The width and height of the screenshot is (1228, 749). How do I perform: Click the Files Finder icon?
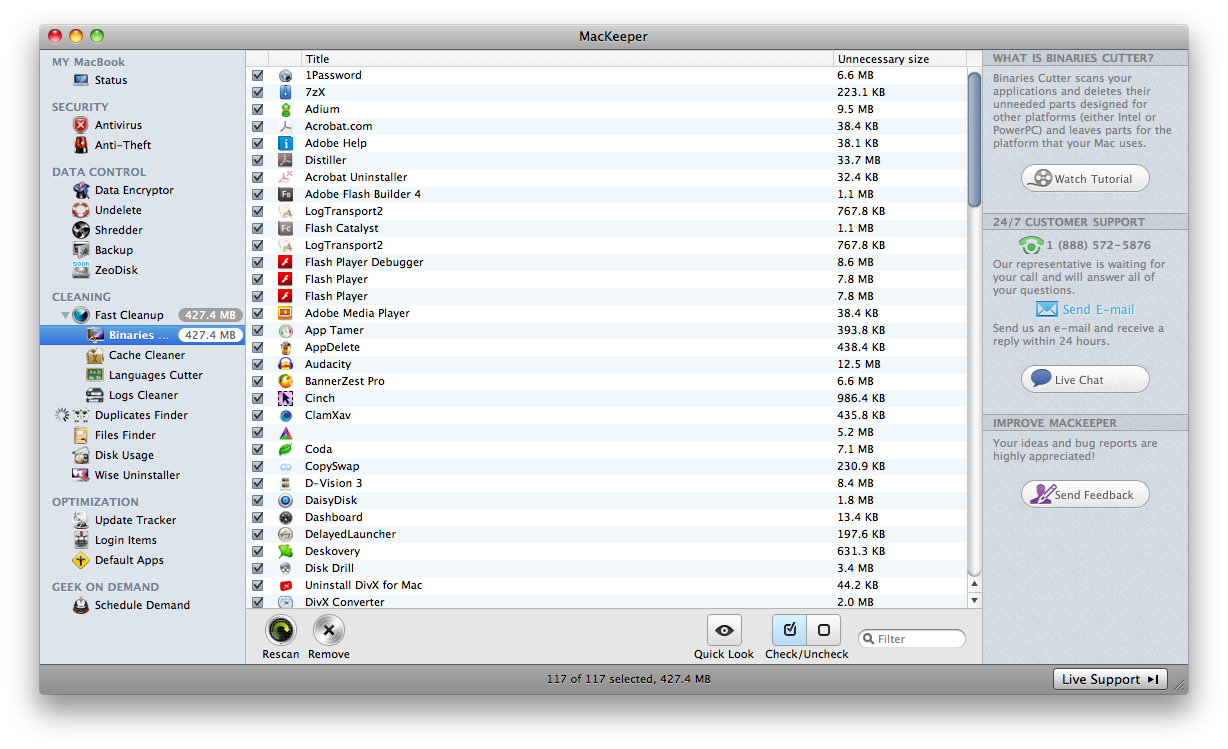(x=81, y=435)
